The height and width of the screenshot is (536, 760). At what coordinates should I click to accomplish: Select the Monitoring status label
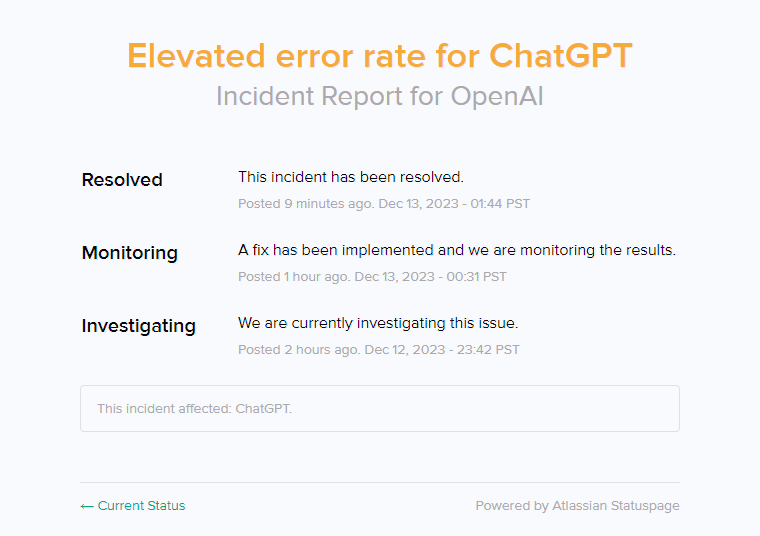[x=130, y=253]
